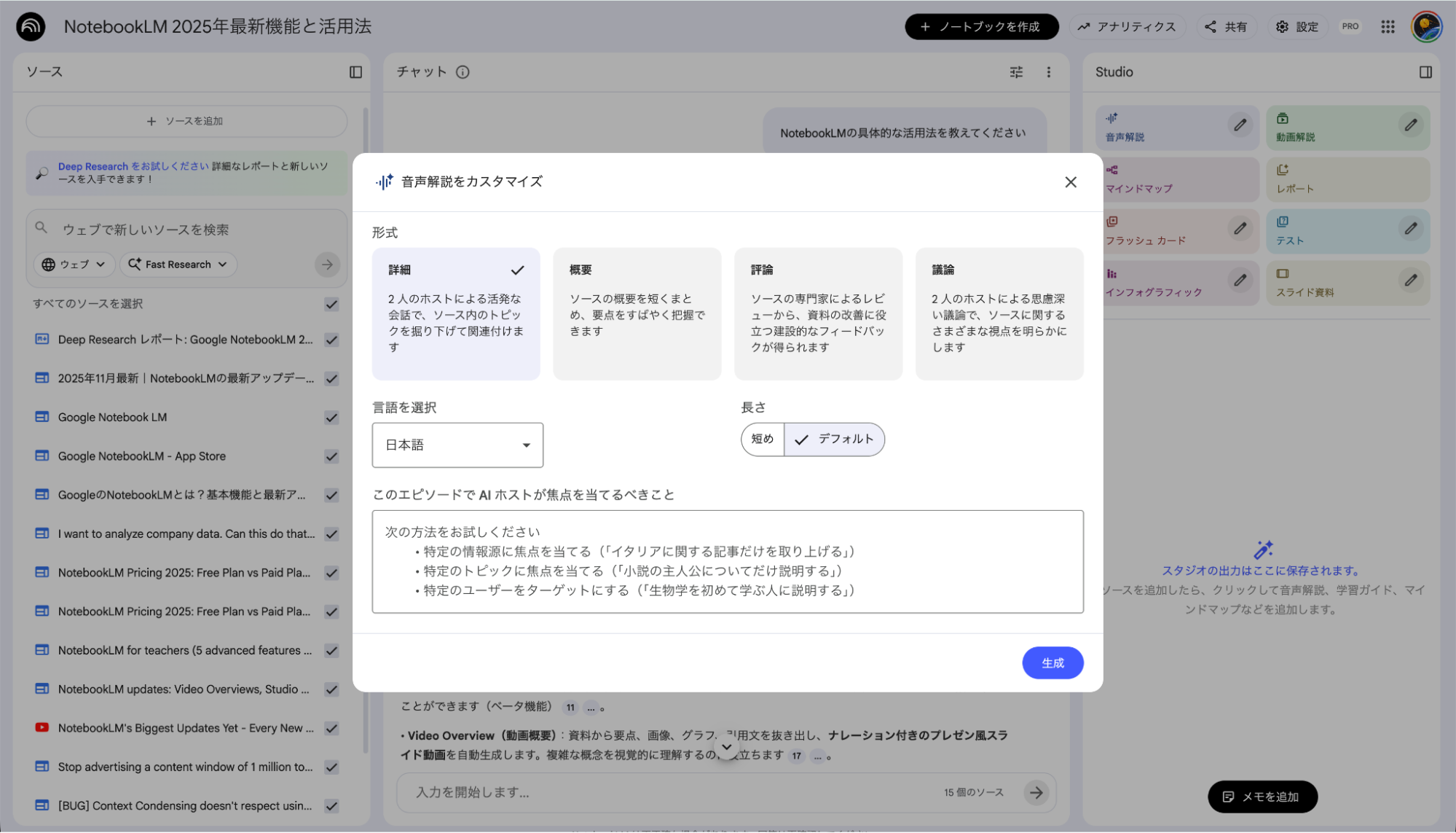Open the 言語を選択 dropdown
The image size is (1456, 833).
[457, 445]
